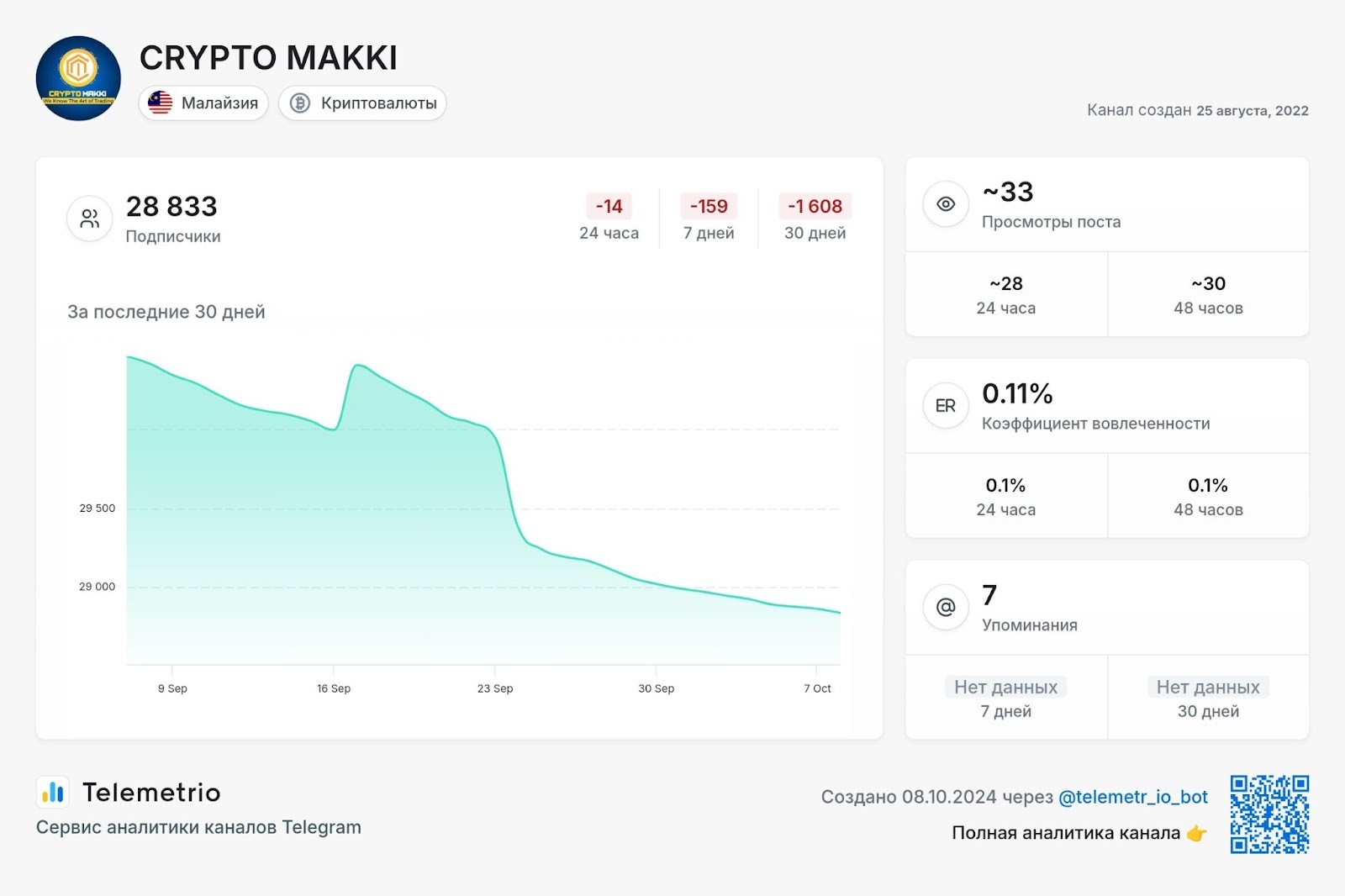The height and width of the screenshot is (896, 1345).
Task: Click the 29 000 y-axis label
Action: click(x=98, y=587)
